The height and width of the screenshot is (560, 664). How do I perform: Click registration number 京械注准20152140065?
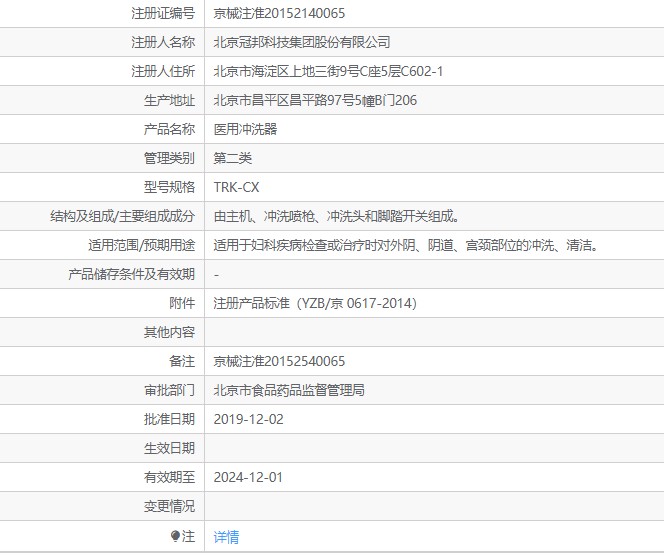(280, 13)
